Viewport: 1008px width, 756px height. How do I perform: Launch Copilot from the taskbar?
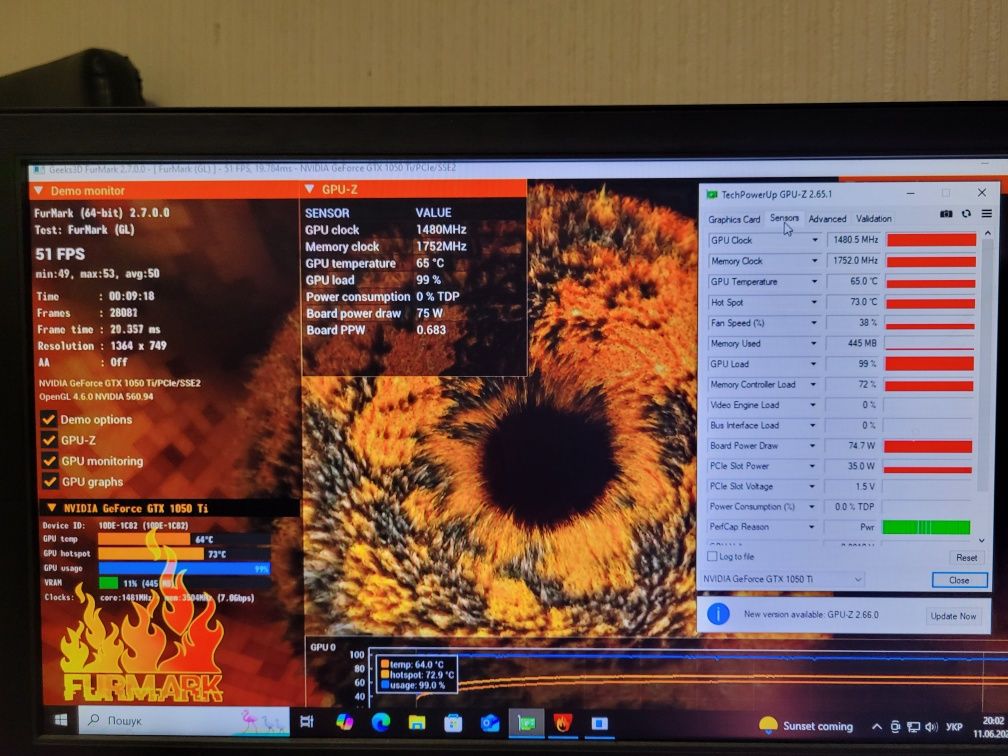pos(345,722)
